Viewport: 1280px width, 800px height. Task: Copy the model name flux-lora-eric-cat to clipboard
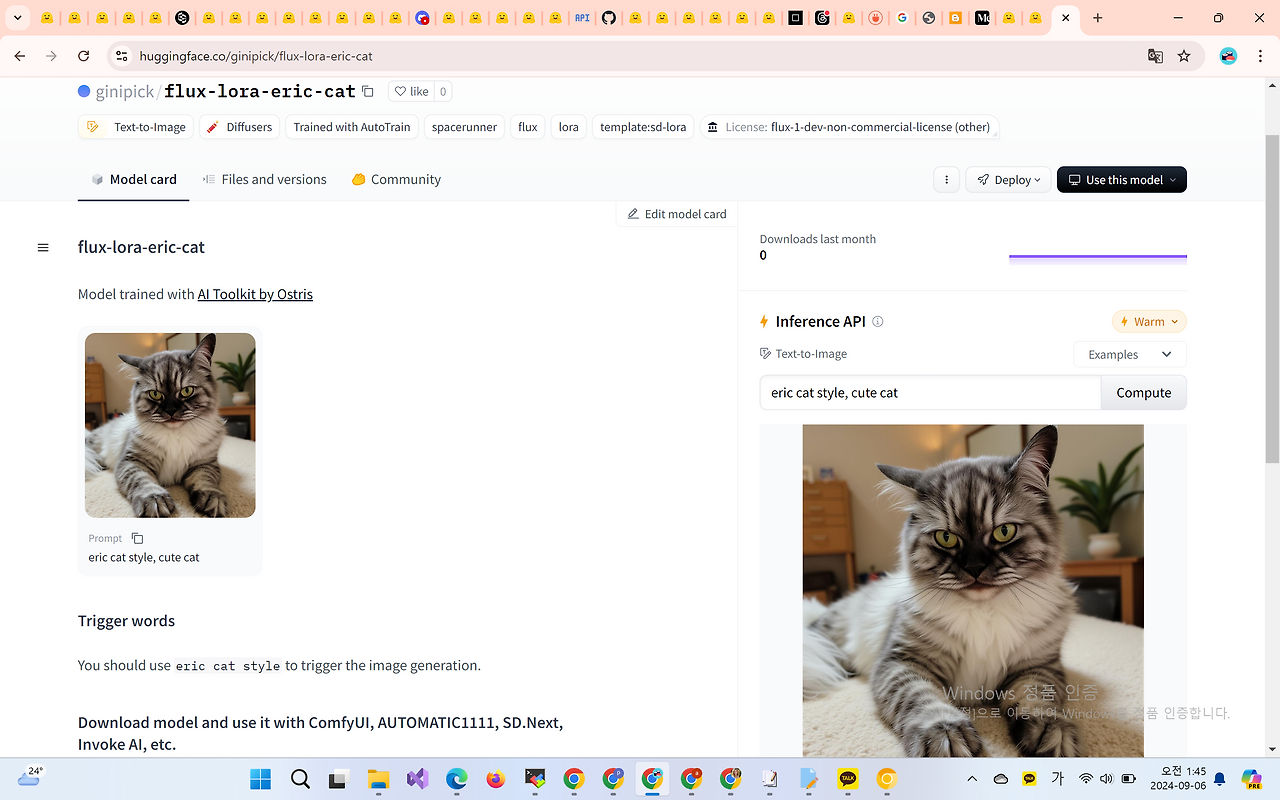[x=368, y=91]
